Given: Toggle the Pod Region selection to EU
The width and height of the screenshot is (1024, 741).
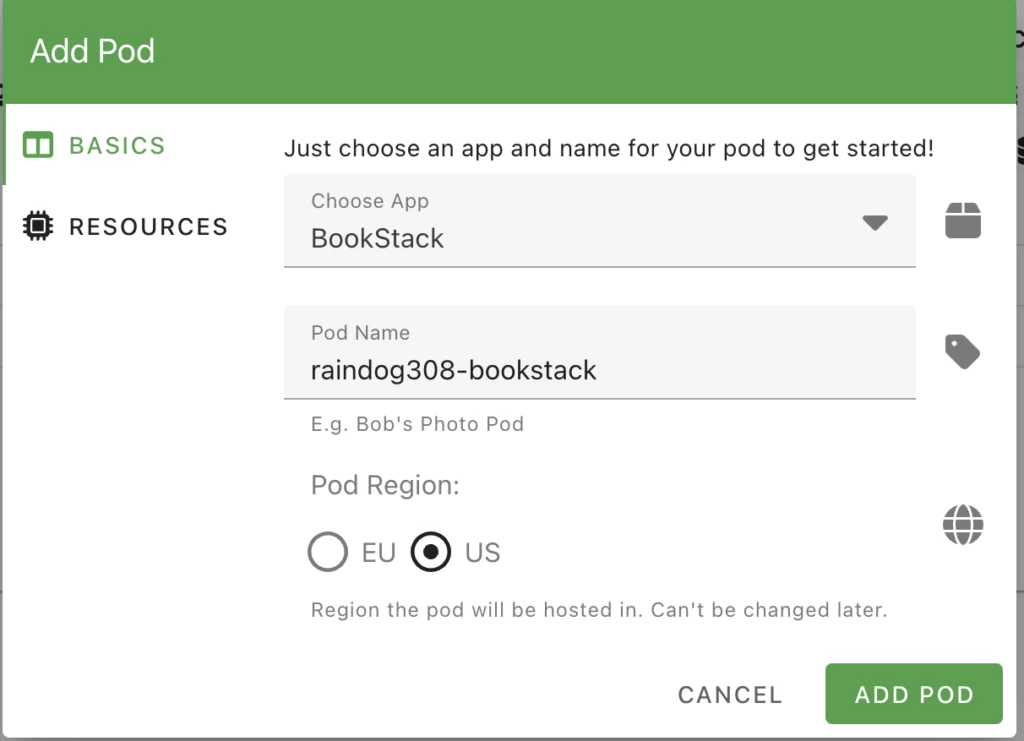Looking at the screenshot, I should 327,551.
